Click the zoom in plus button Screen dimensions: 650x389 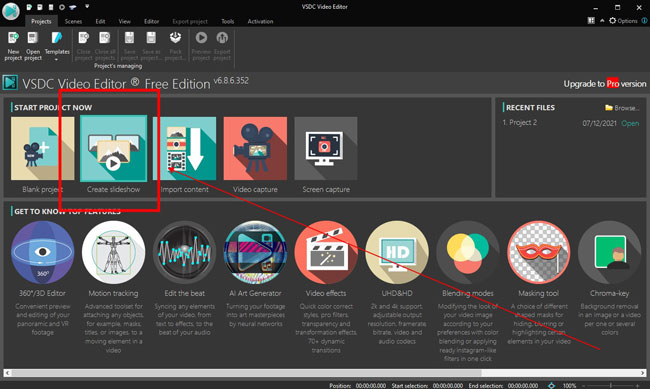click(x=638, y=386)
